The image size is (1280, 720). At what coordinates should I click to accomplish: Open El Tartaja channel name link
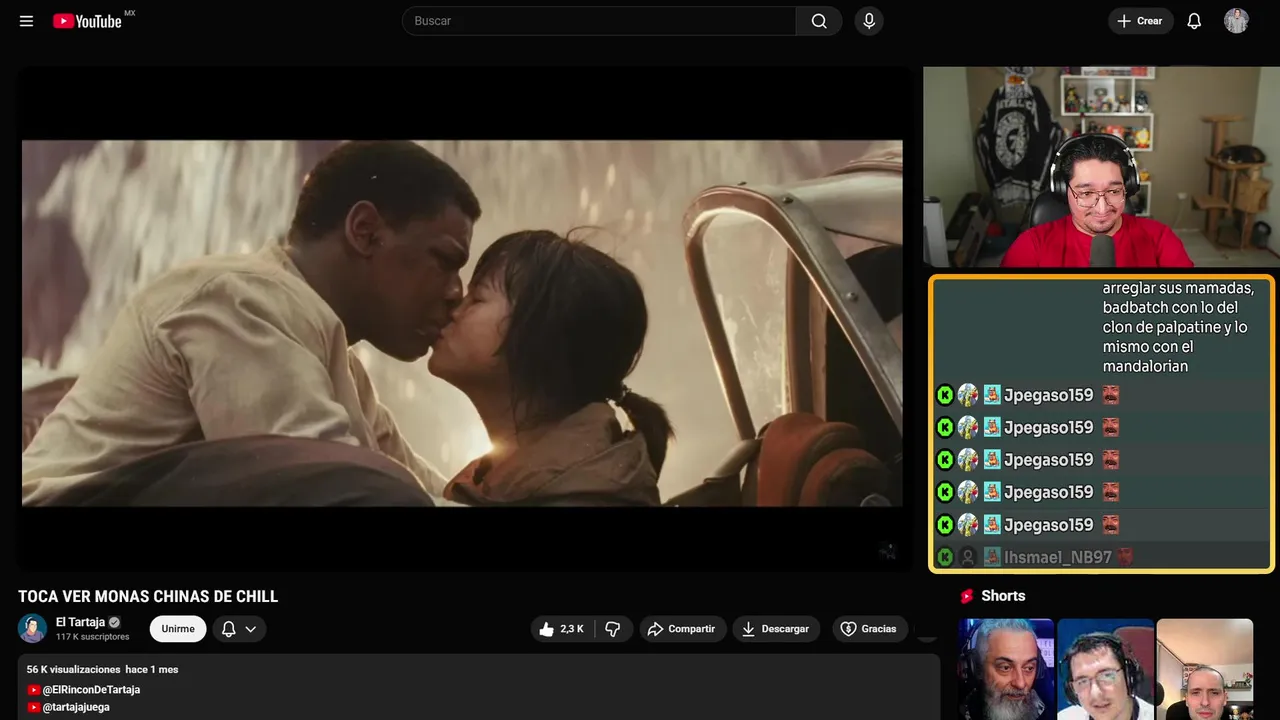point(80,622)
